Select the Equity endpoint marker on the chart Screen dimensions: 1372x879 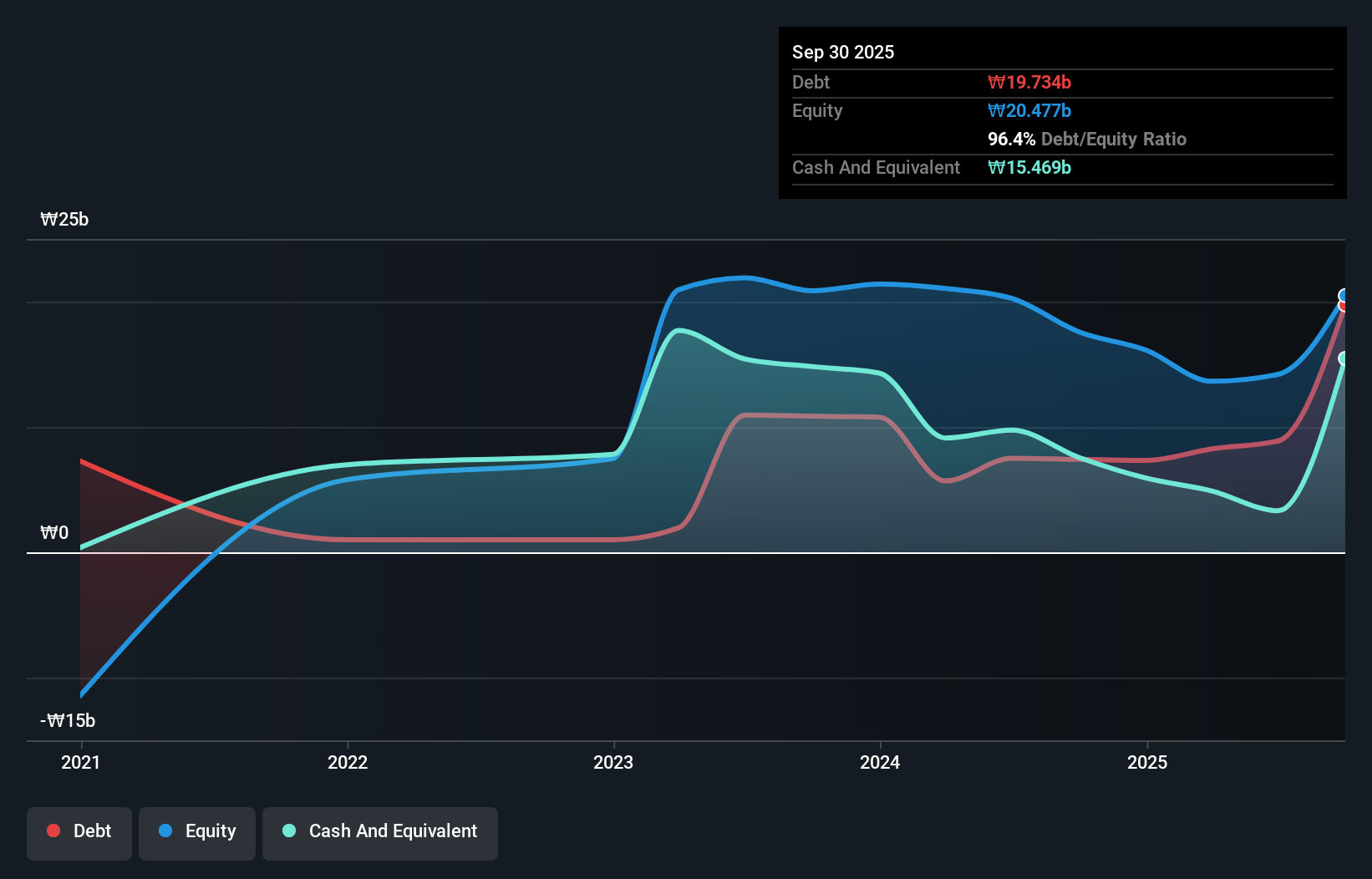point(1344,295)
